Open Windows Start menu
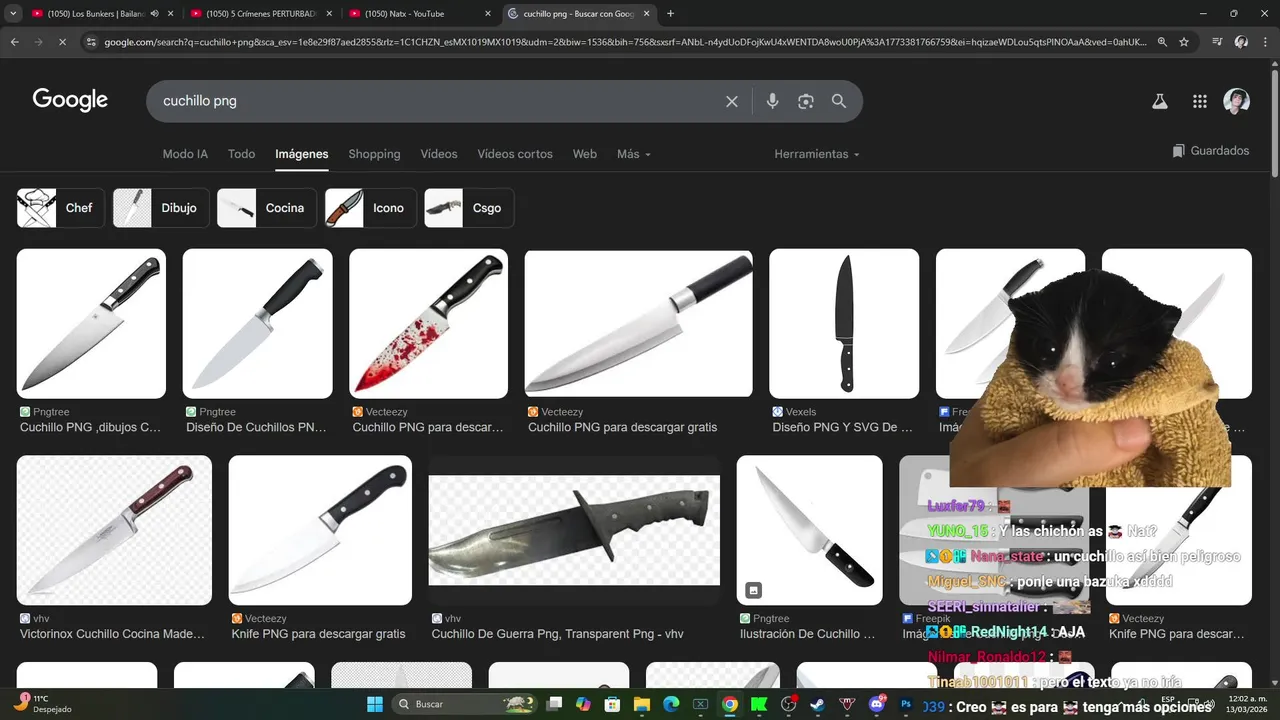 click(375, 704)
